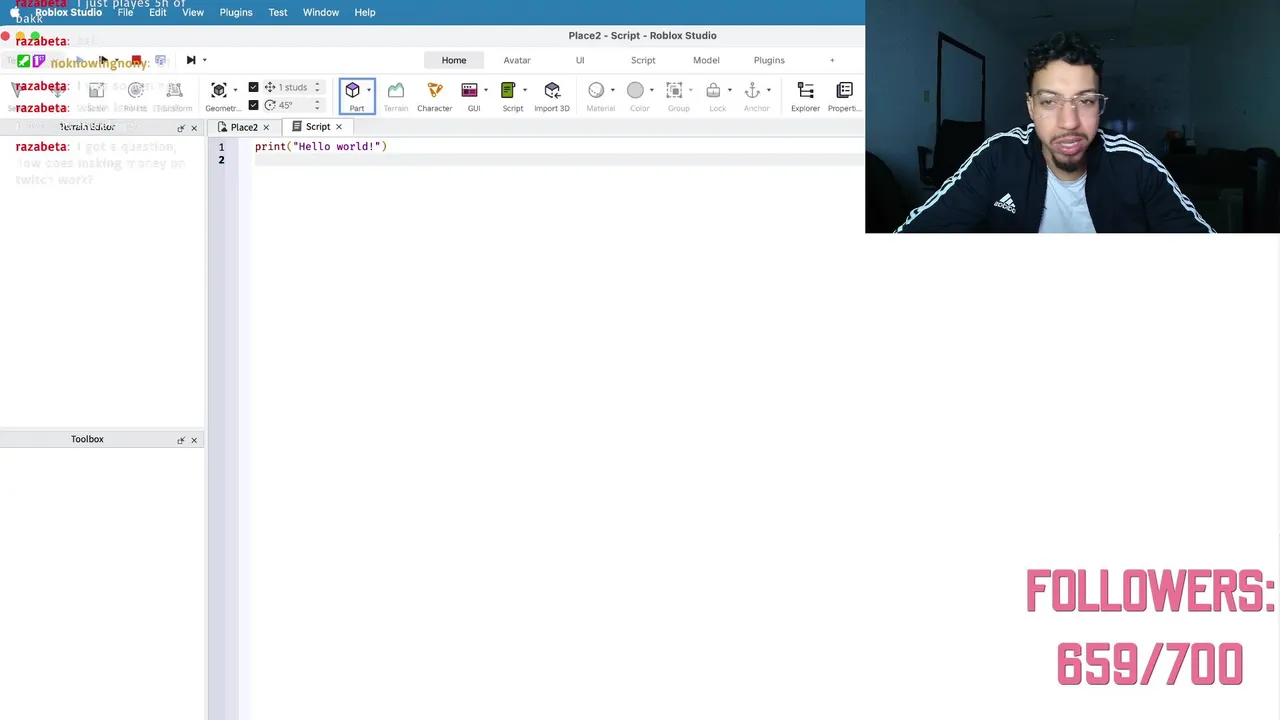Switch to the Script ribbon tab
Image resolution: width=1280 pixels, height=720 pixels.
point(643,60)
